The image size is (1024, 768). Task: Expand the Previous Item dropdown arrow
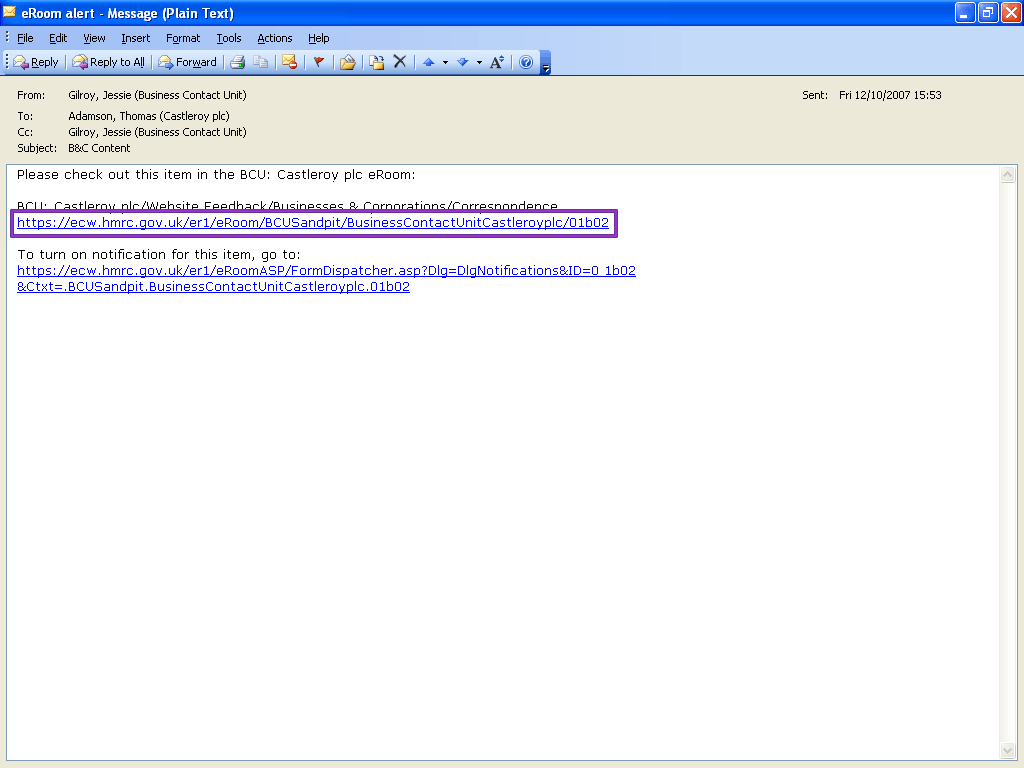coord(445,62)
